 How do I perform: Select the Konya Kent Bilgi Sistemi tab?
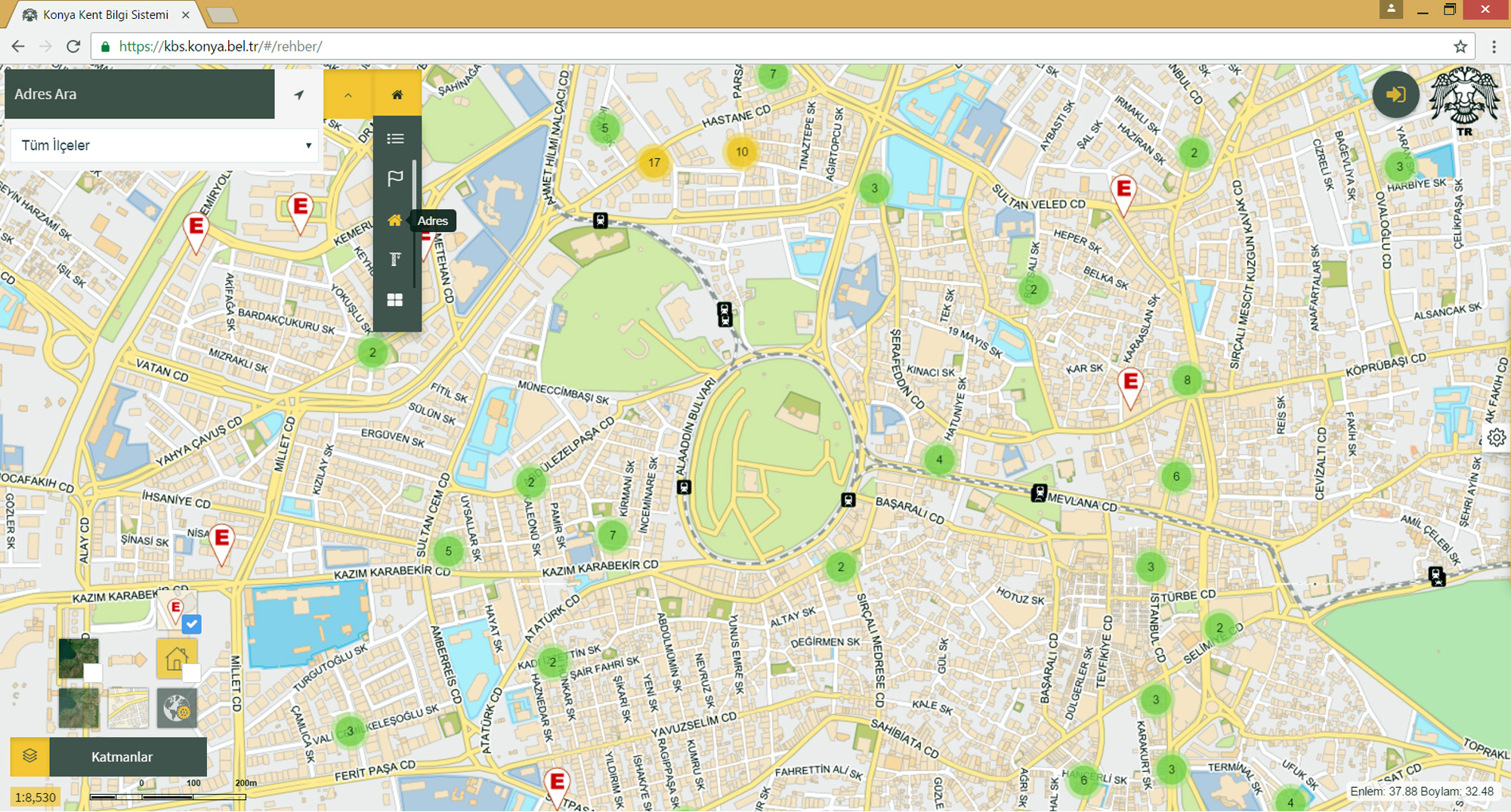[106, 15]
